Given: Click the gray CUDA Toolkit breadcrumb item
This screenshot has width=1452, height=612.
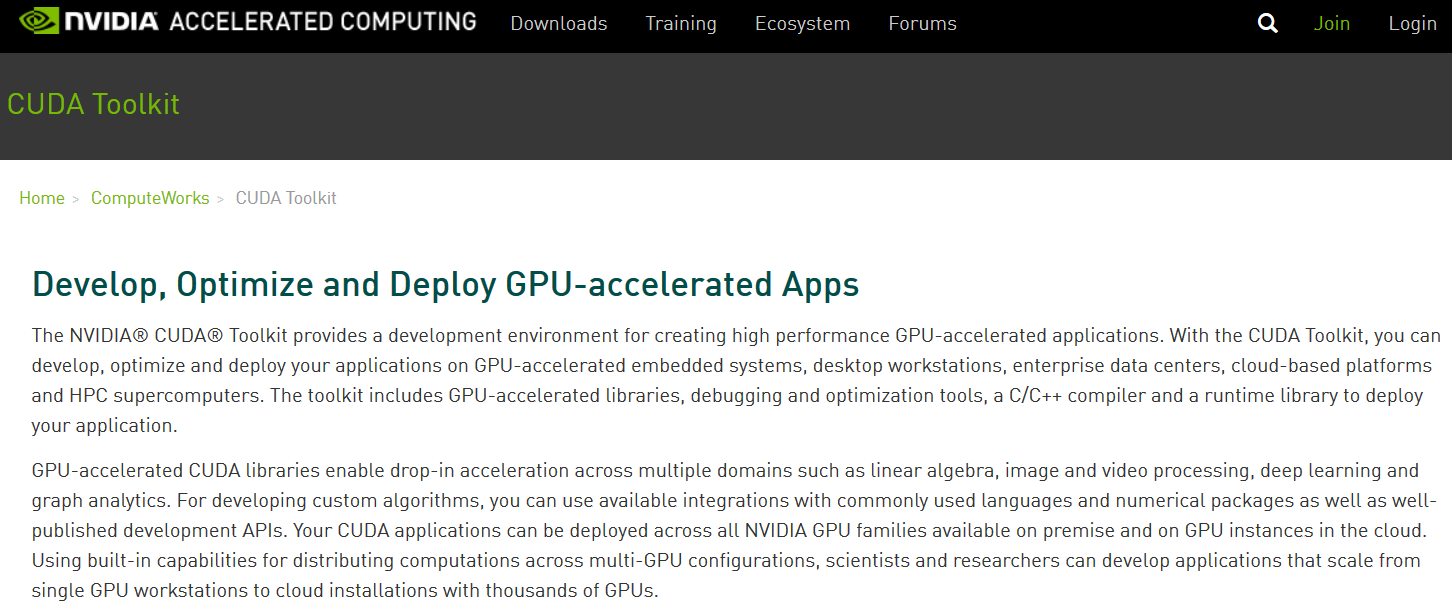Looking at the screenshot, I should [286, 198].
